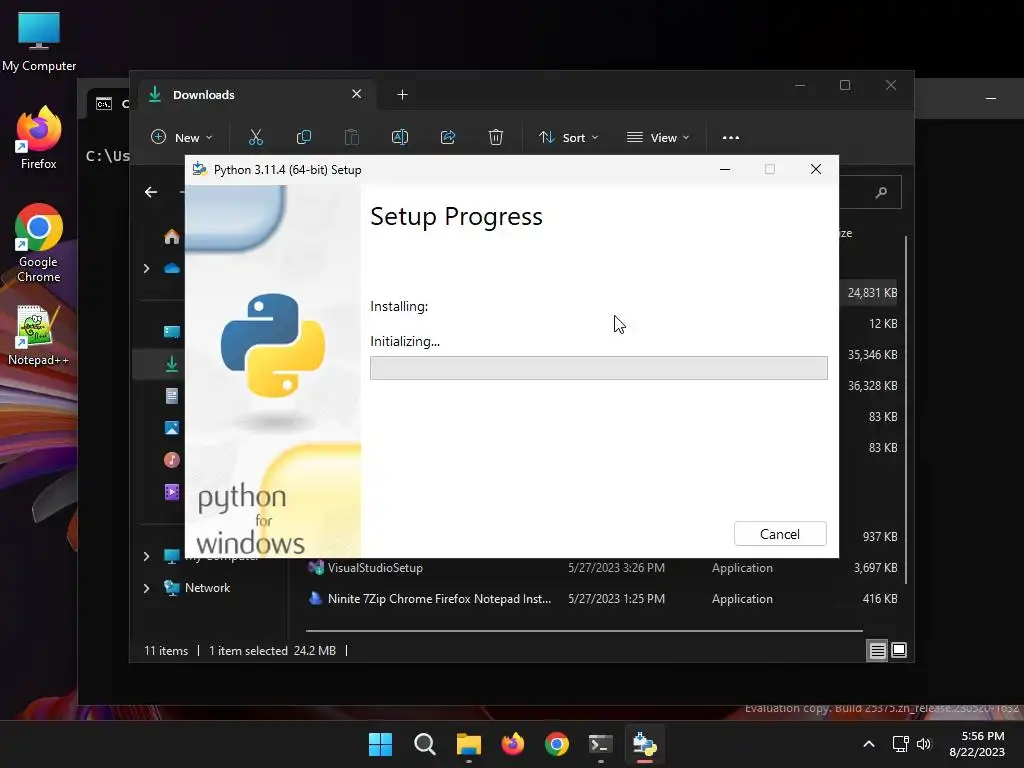Open My Computer desktop icon
Screen dimensions: 1024x768
(39, 40)
